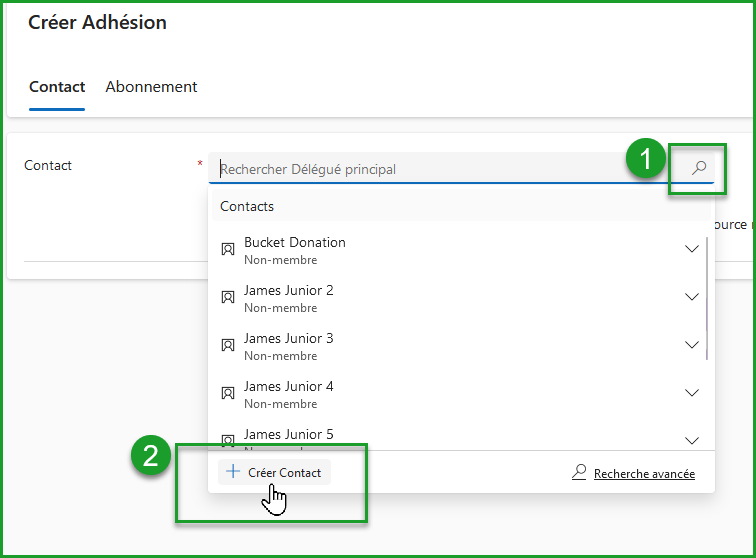Click contact icon beside James Junior 3

pos(228,345)
